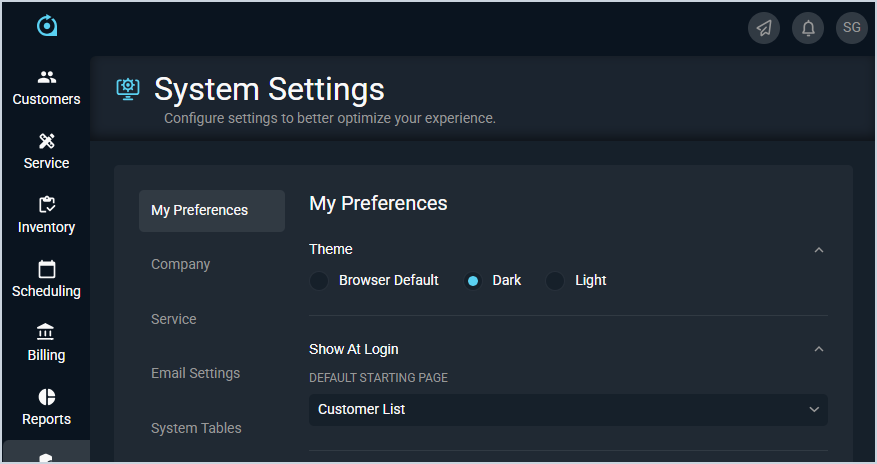This screenshot has height=464, width=877.
Task: Collapse the Theme section
Action: tap(819, 249)
